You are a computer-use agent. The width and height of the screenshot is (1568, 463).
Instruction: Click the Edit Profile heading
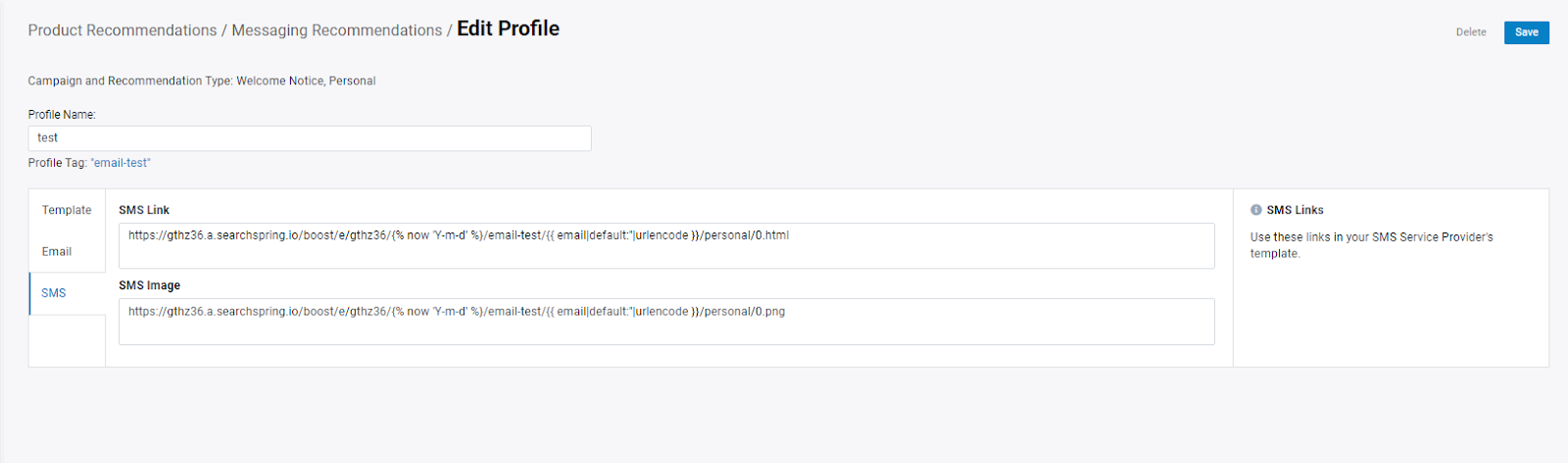point(508,28)
